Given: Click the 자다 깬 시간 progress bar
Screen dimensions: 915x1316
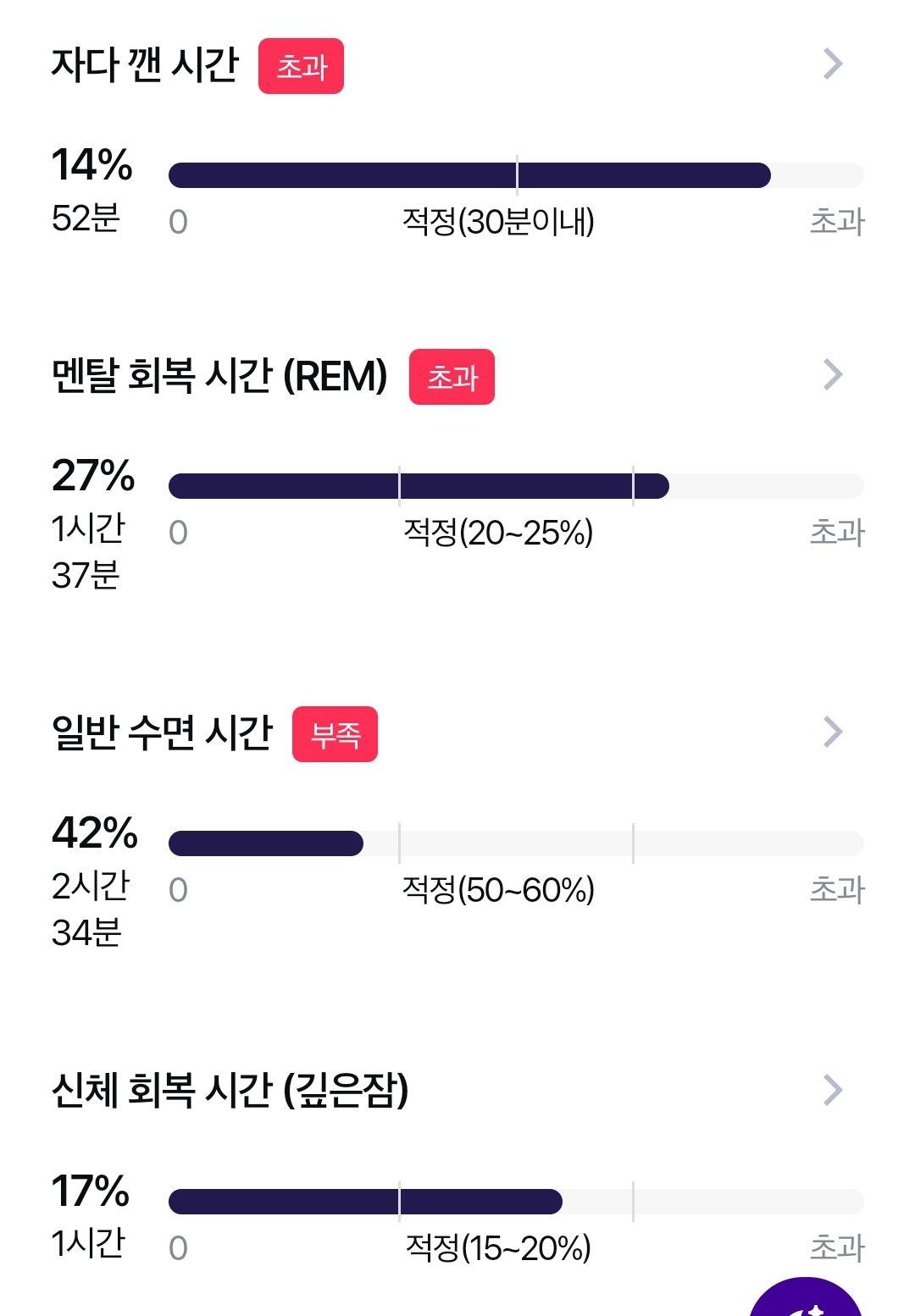Looking at the screenshot, I should point(516,175).
